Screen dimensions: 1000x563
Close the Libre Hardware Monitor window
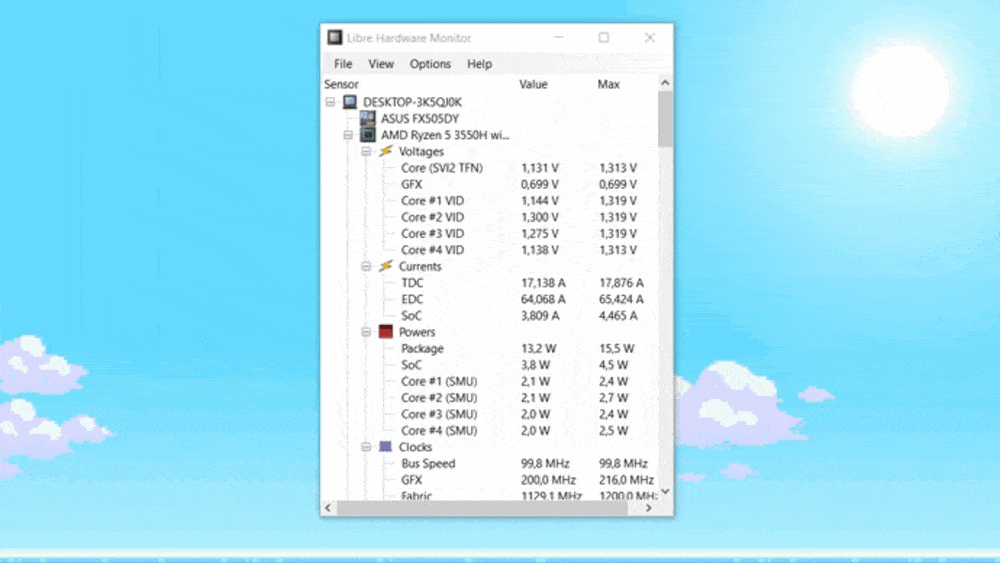click(649, 38)
